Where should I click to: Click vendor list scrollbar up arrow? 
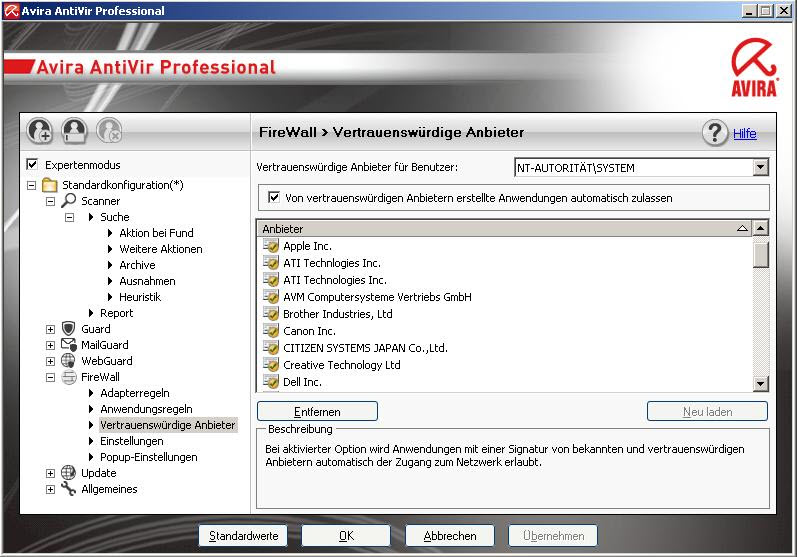760,228
